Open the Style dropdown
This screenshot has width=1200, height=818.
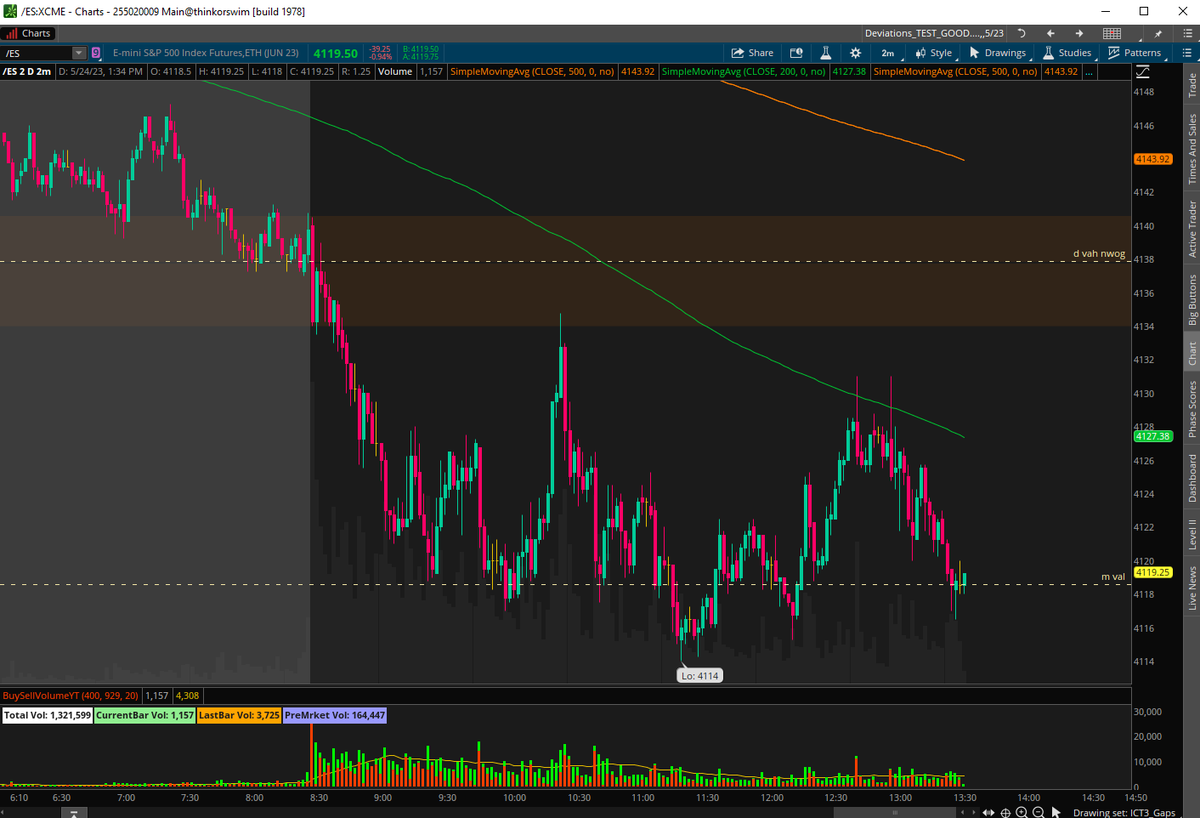934,53
